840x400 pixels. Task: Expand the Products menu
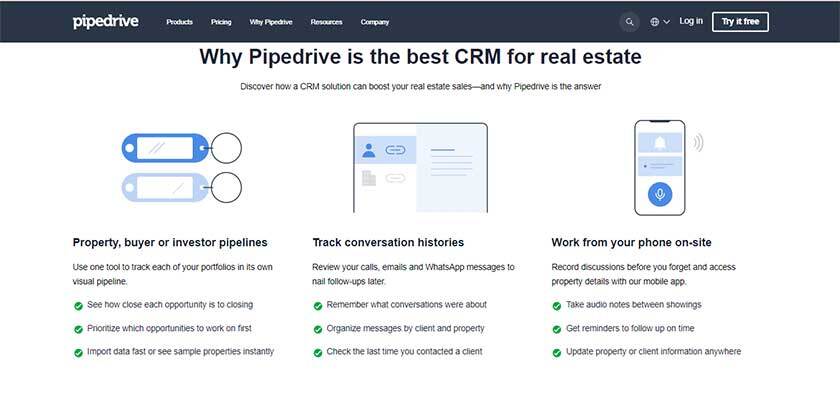coord(179,21)
